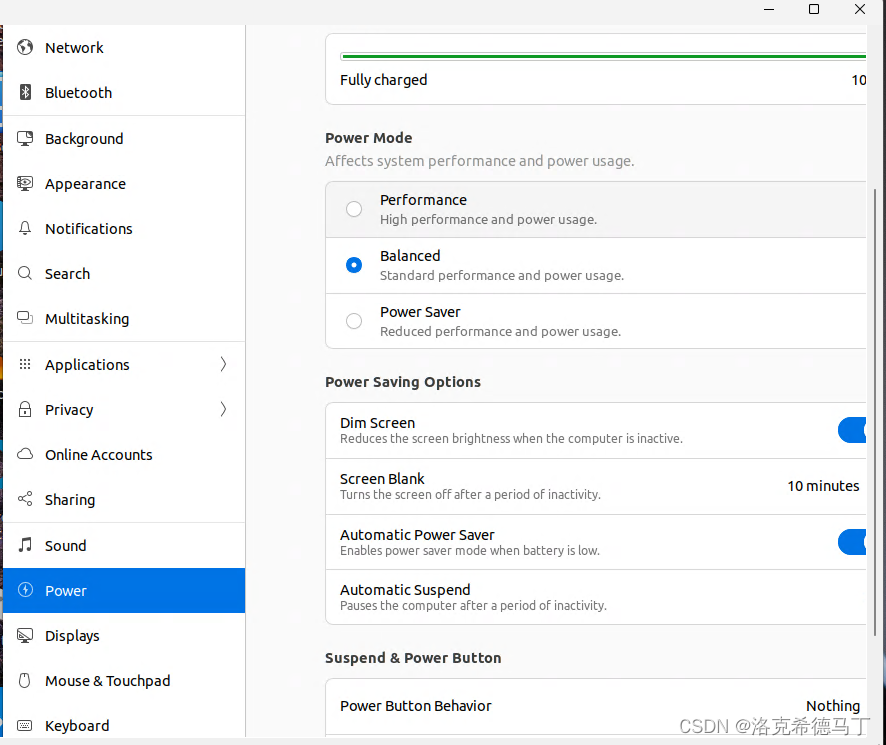This screenshot has width=886, height=745.
Task: Click the Network globe icon
Action: coord(25,47)
